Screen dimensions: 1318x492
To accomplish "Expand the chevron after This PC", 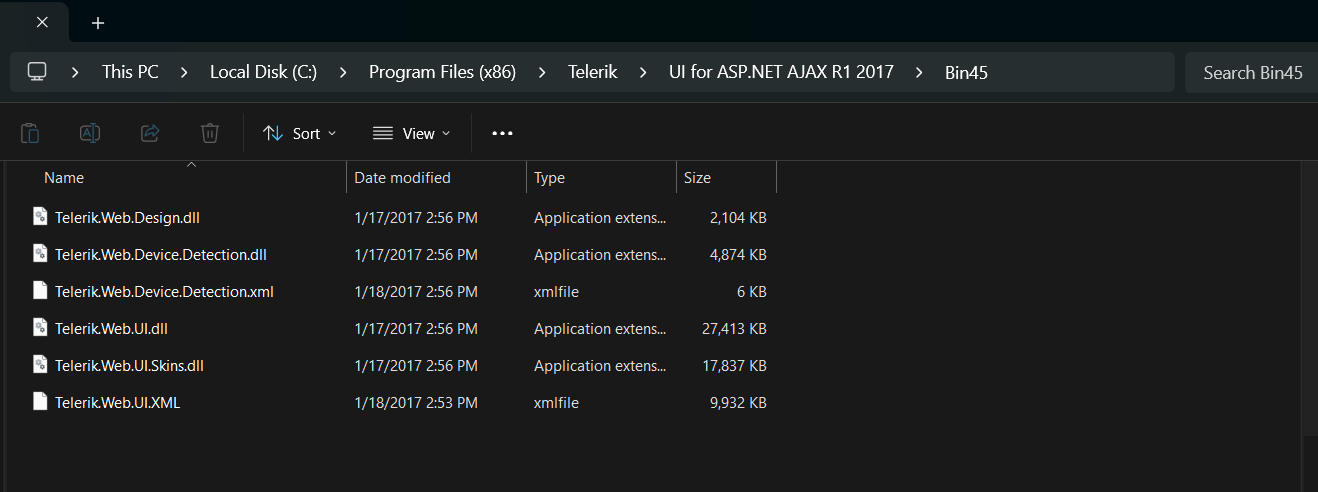I will [x=183, y=72].
